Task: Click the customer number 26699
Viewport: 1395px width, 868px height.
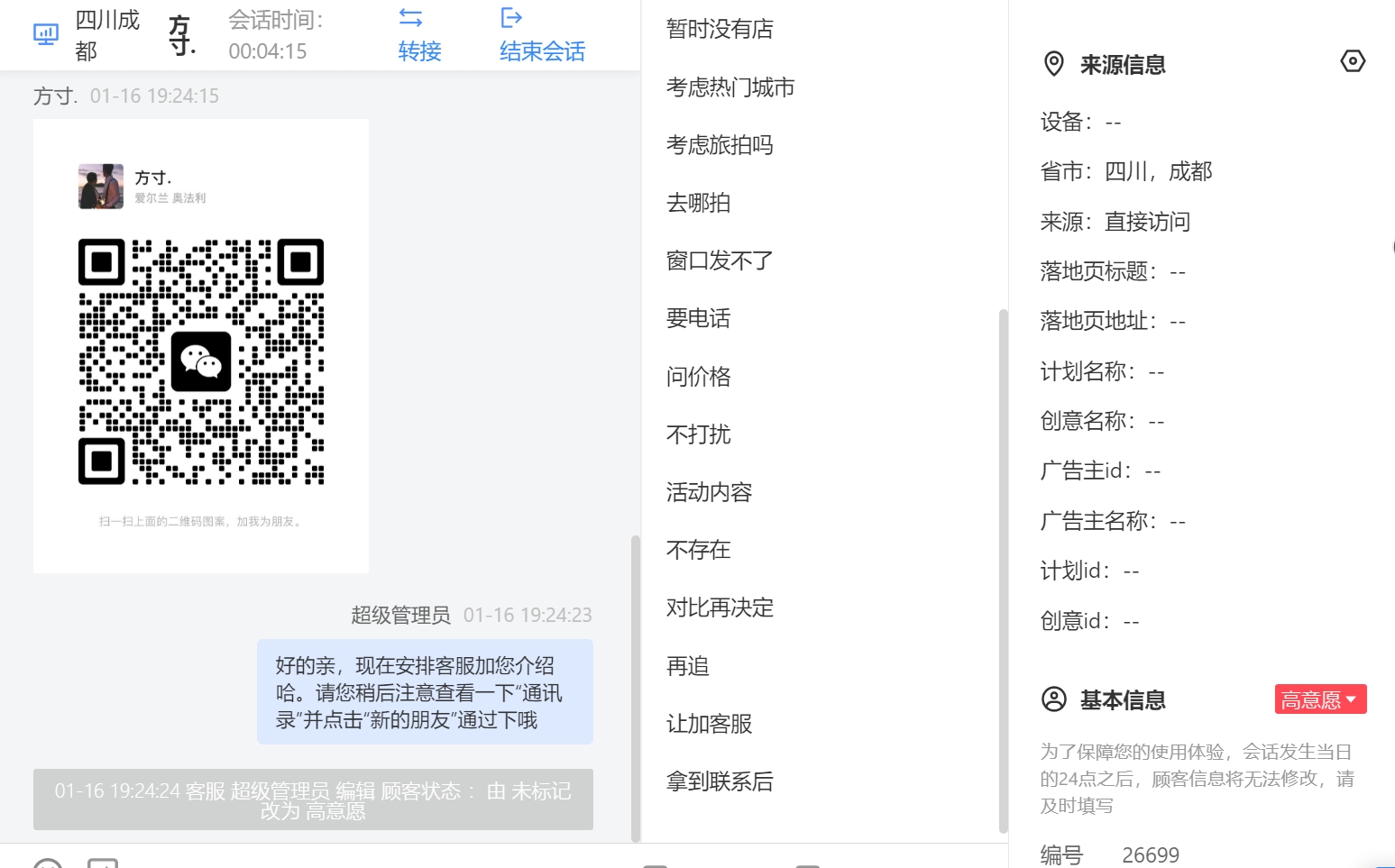Action: (1151, 854)
